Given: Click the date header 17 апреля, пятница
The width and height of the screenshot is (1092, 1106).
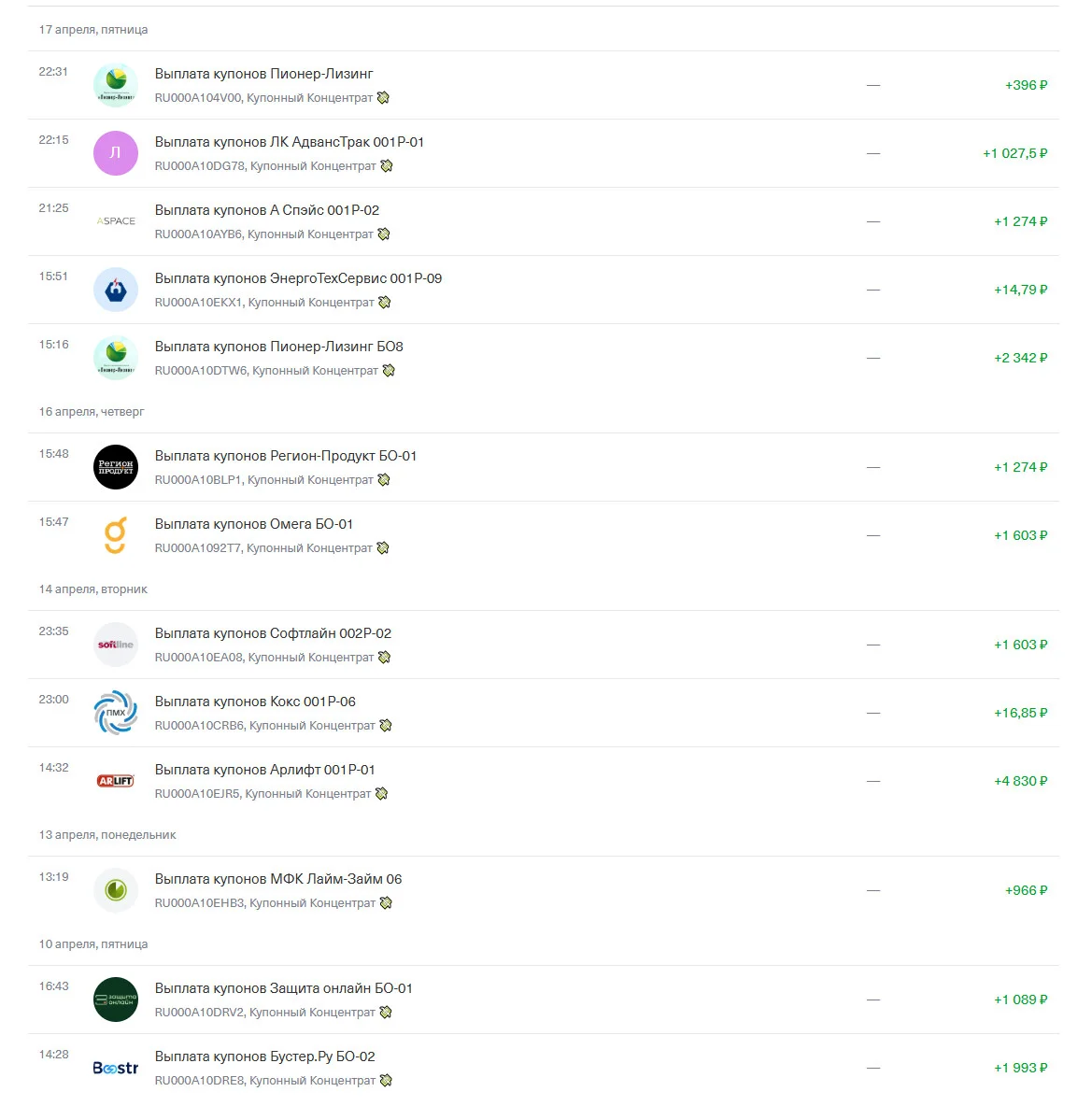Looking at the screenshot, I should click(93, 30).
